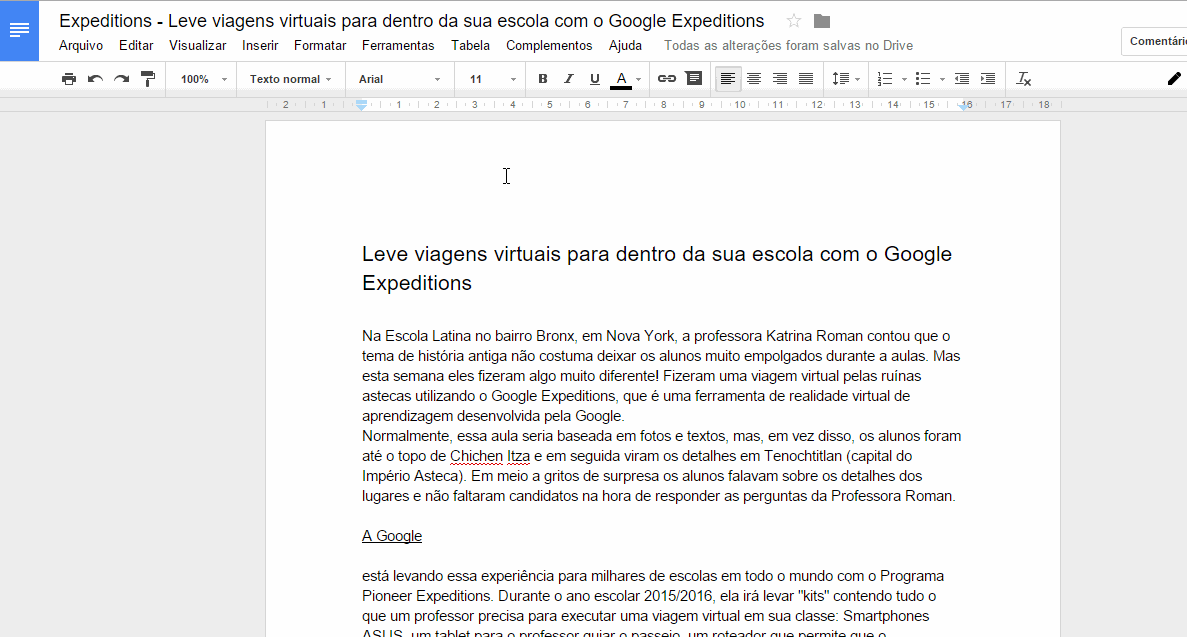This screenshot has height=637, width=1187.
Task: Open editing mode pencil menu
Action: (1173, 79)
